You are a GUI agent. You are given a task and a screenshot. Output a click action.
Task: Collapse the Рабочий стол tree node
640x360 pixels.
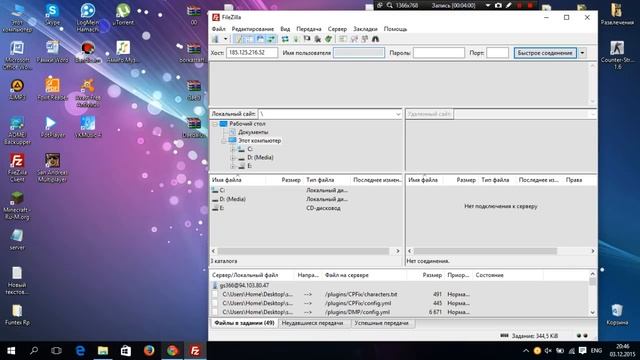[x=215, y=124]
